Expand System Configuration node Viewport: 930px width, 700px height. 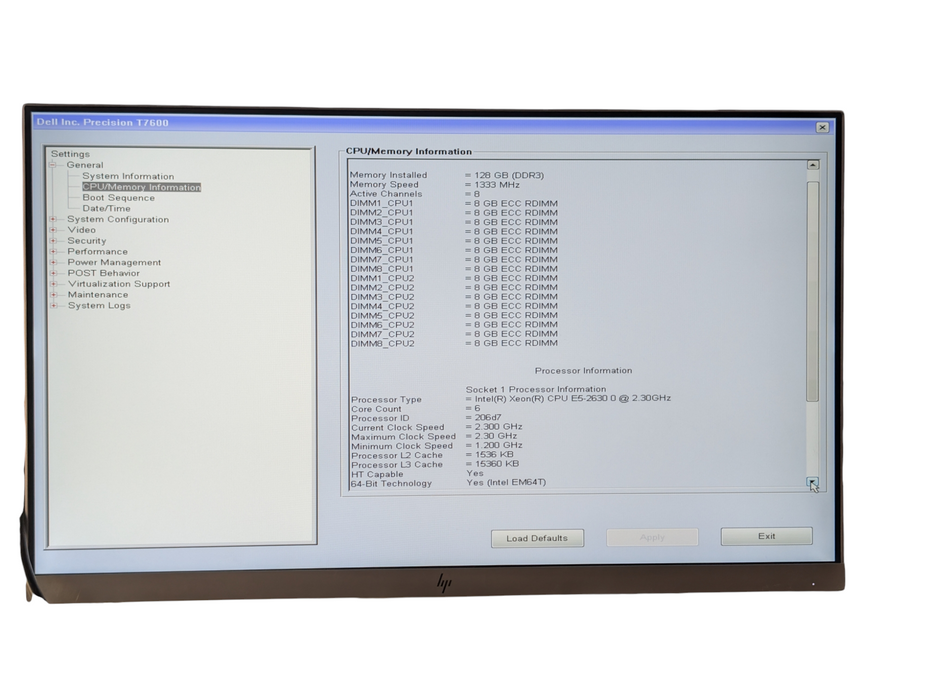[x=53, y=219]
